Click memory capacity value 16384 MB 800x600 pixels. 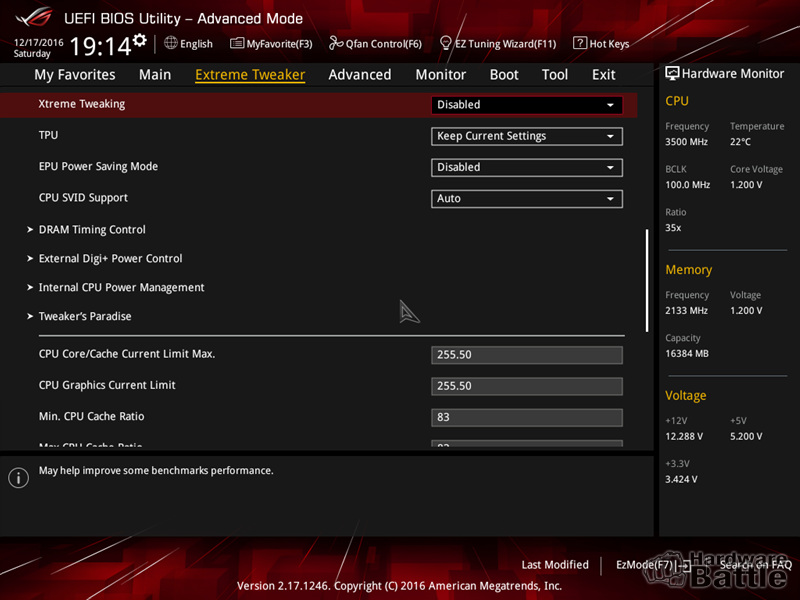687,354
